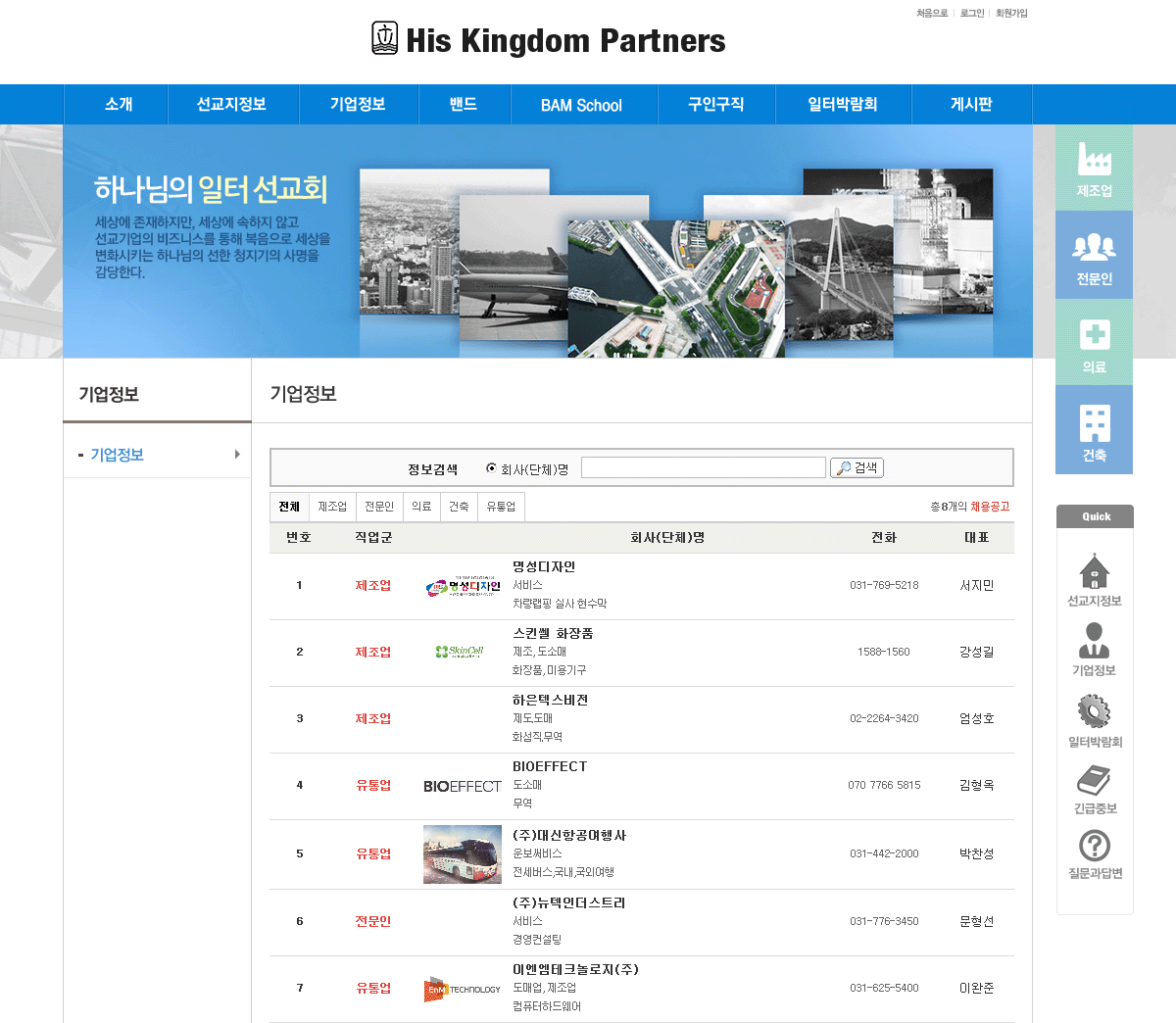Click phone number 031-776-3450
The width and height of the screenshot is (1176, 1023).
coord(884,922)
